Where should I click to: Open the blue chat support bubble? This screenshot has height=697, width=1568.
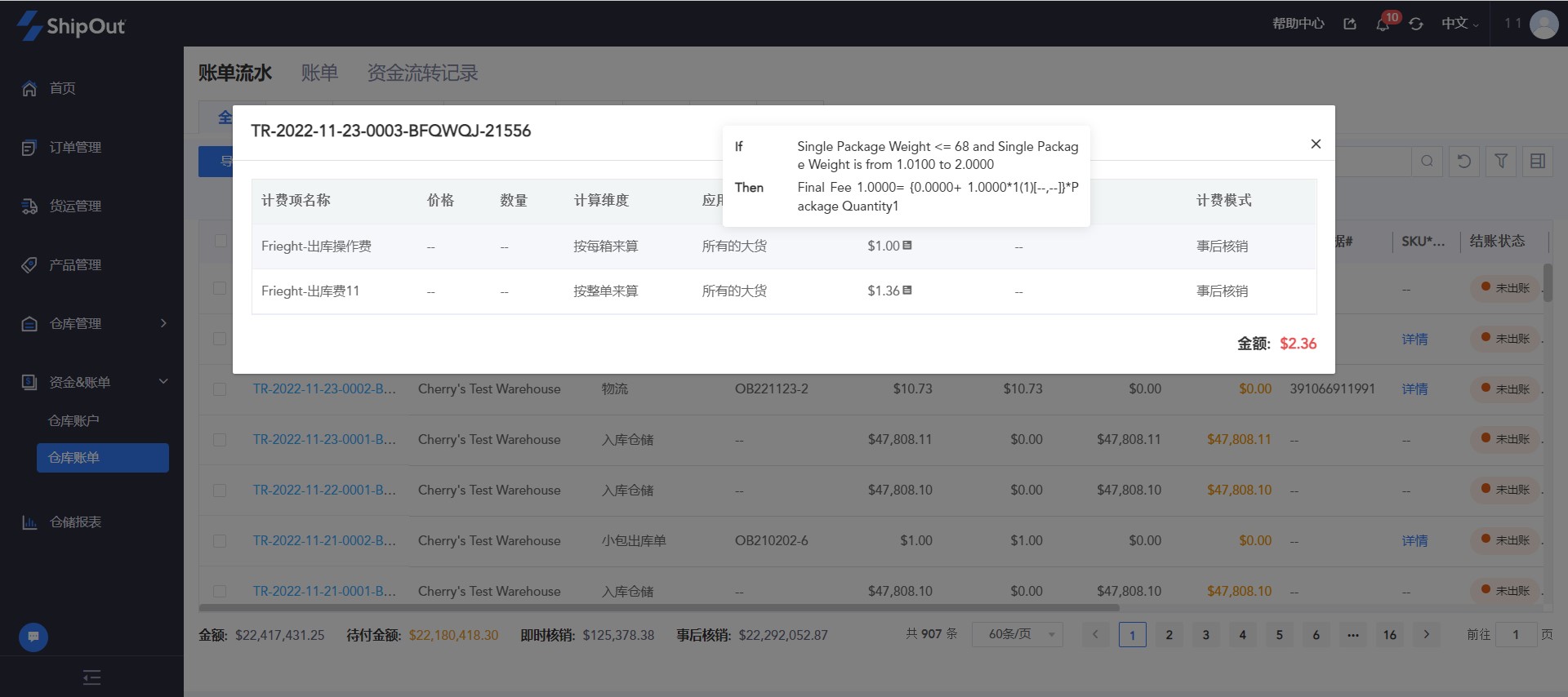tap(33, 637)
